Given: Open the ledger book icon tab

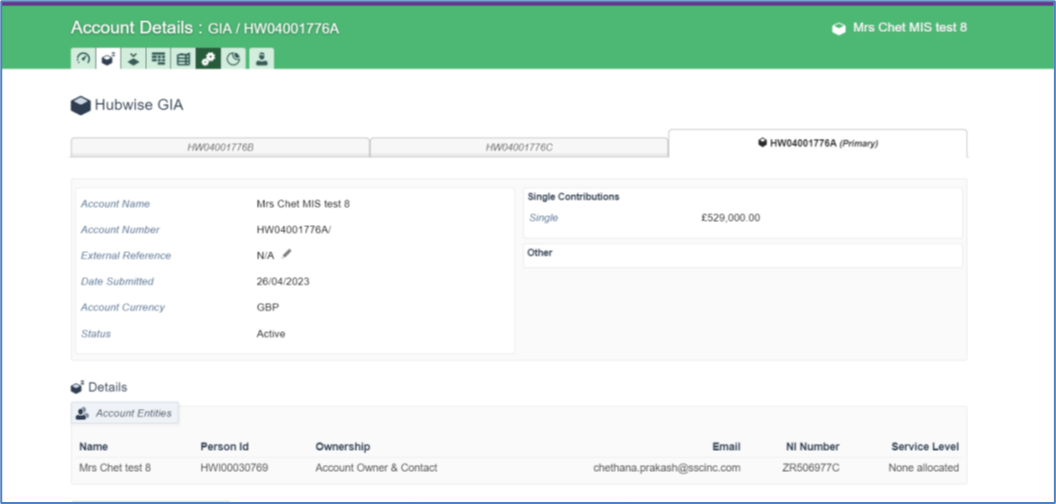Looking at the screenshot, I should pos(183,59).
